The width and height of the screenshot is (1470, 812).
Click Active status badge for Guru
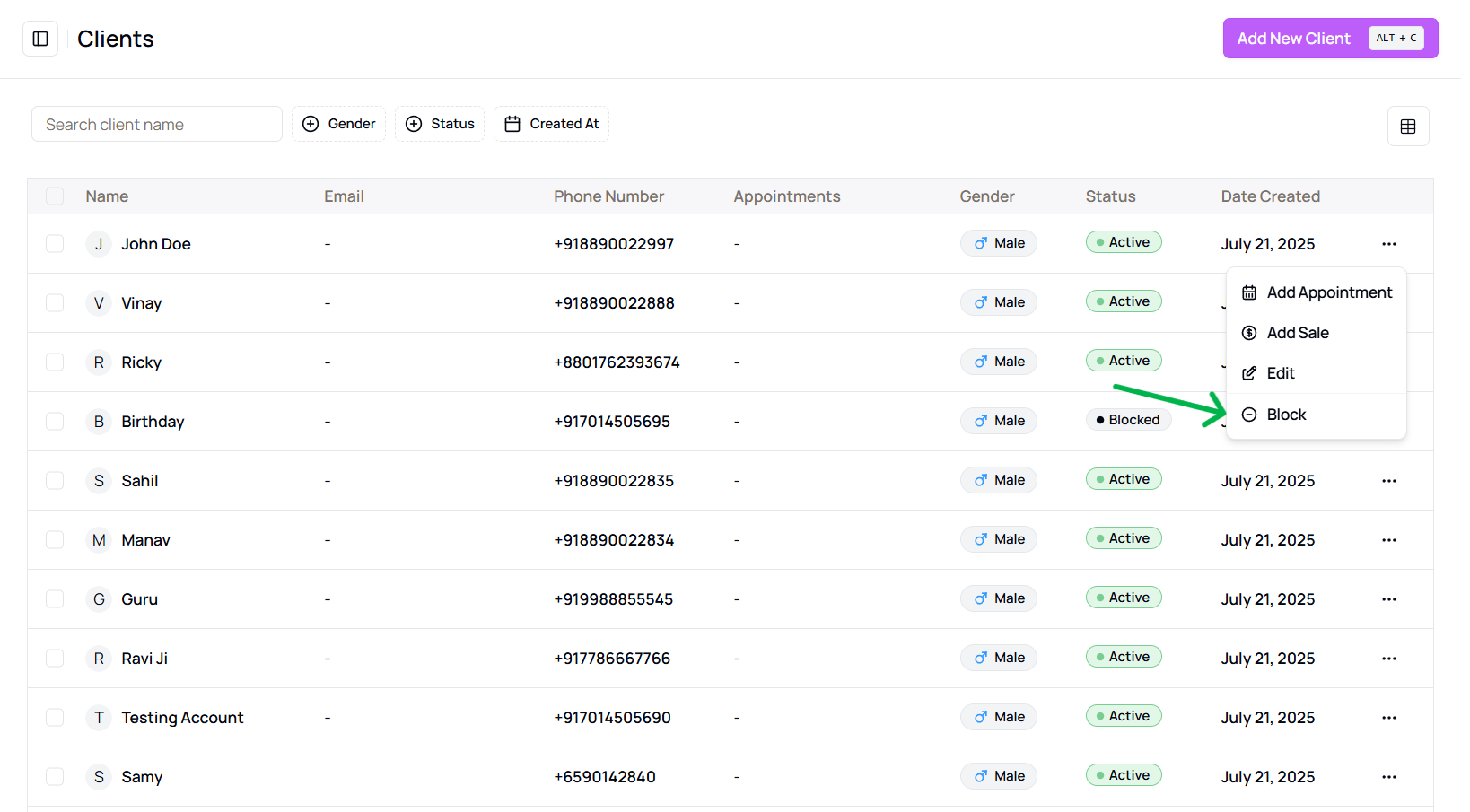[1124, 598]
